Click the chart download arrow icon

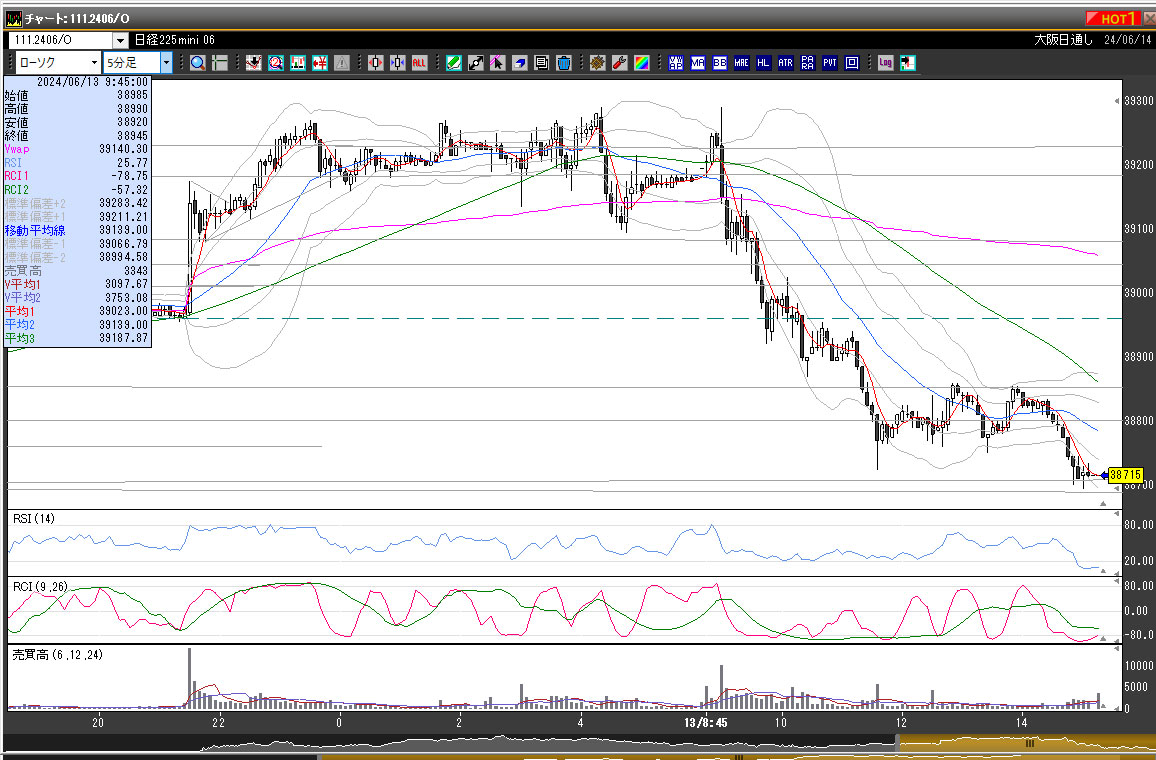(254, 63)
